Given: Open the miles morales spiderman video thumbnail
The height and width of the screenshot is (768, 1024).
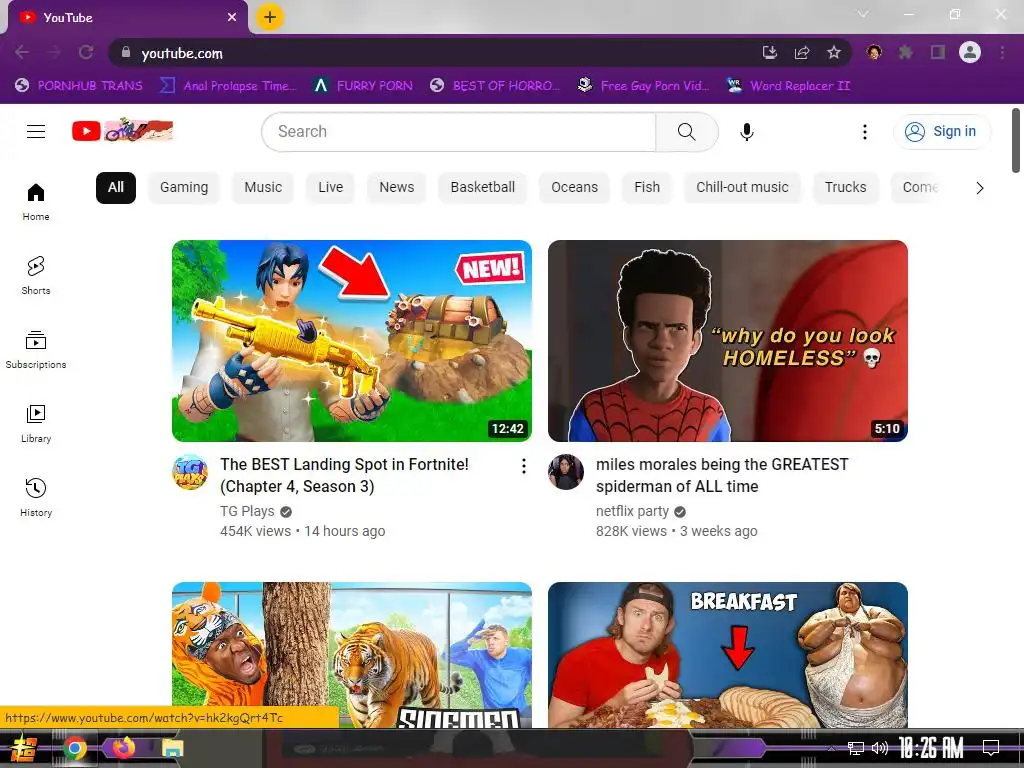Looking at the screenshot, I should tap(728, 341).
